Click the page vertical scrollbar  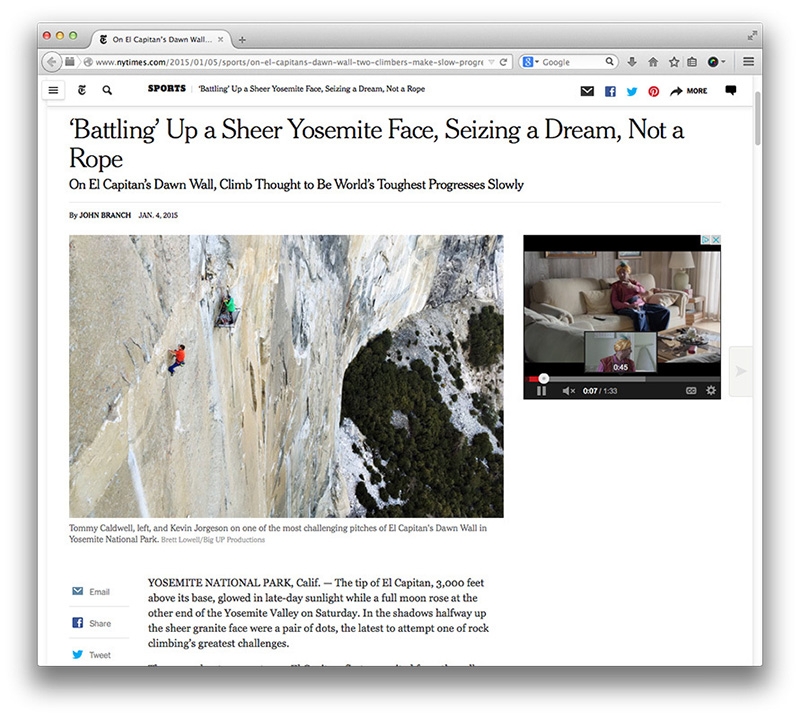pyautogui.click(x=758, y=118)
